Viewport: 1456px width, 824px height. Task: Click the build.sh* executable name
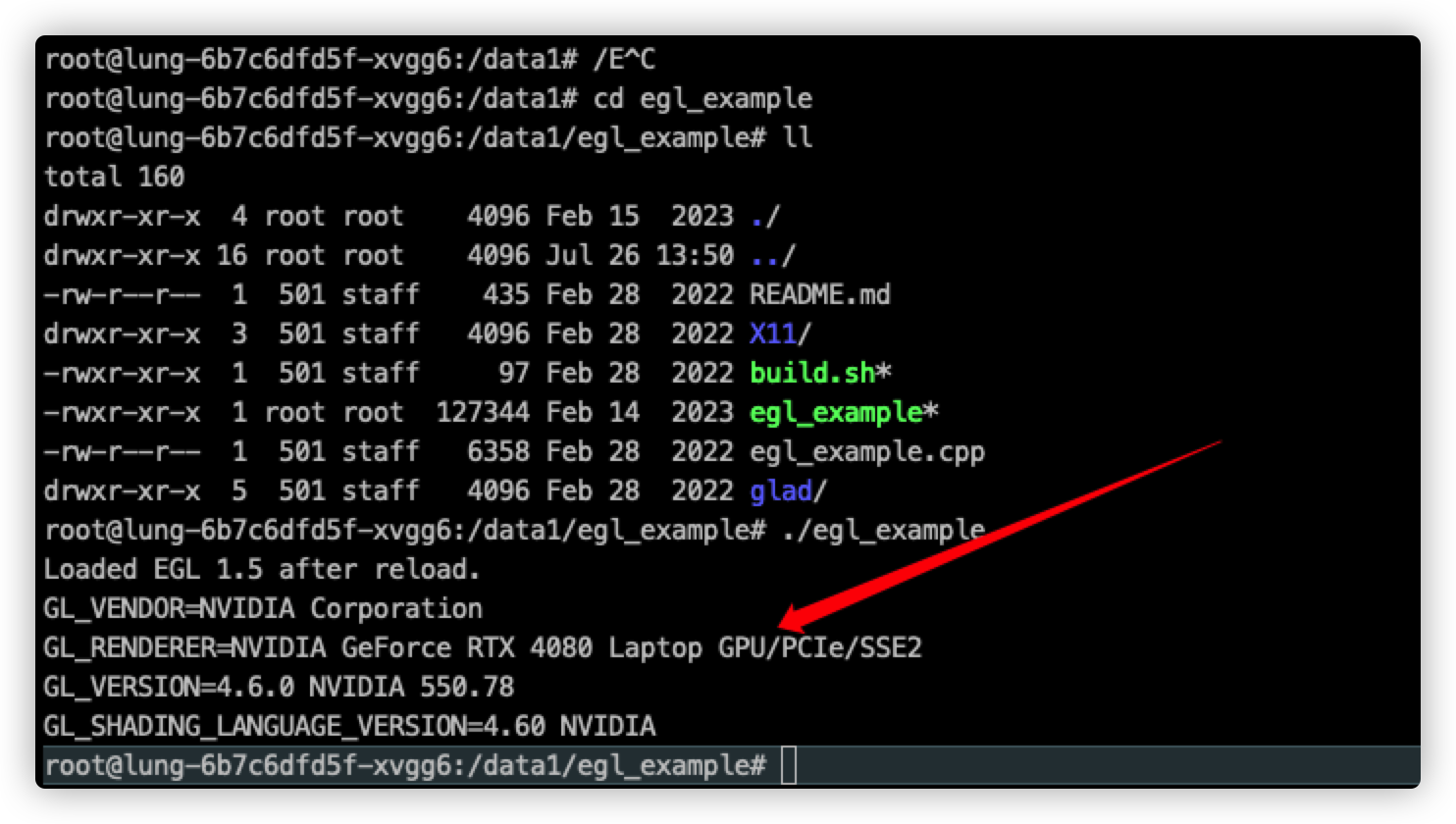coord(820,373)
